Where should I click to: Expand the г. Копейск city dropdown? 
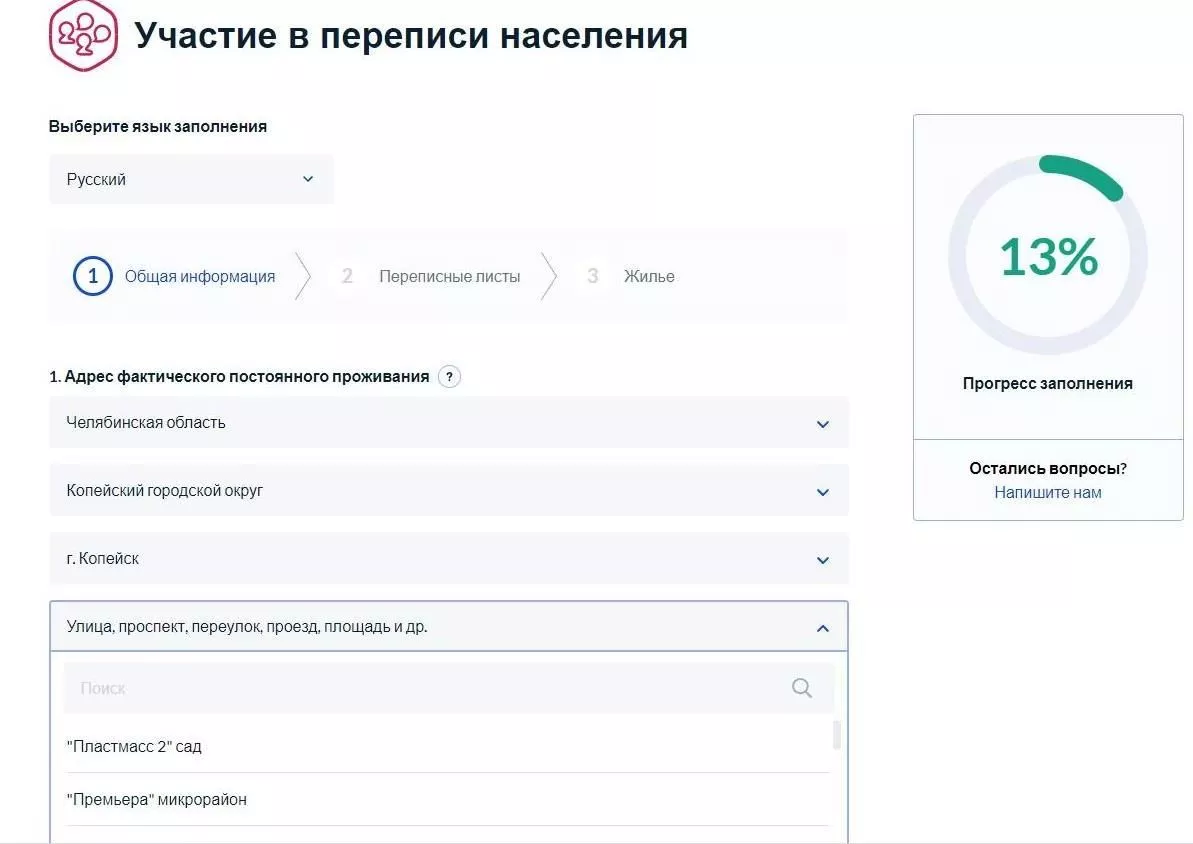448,559
